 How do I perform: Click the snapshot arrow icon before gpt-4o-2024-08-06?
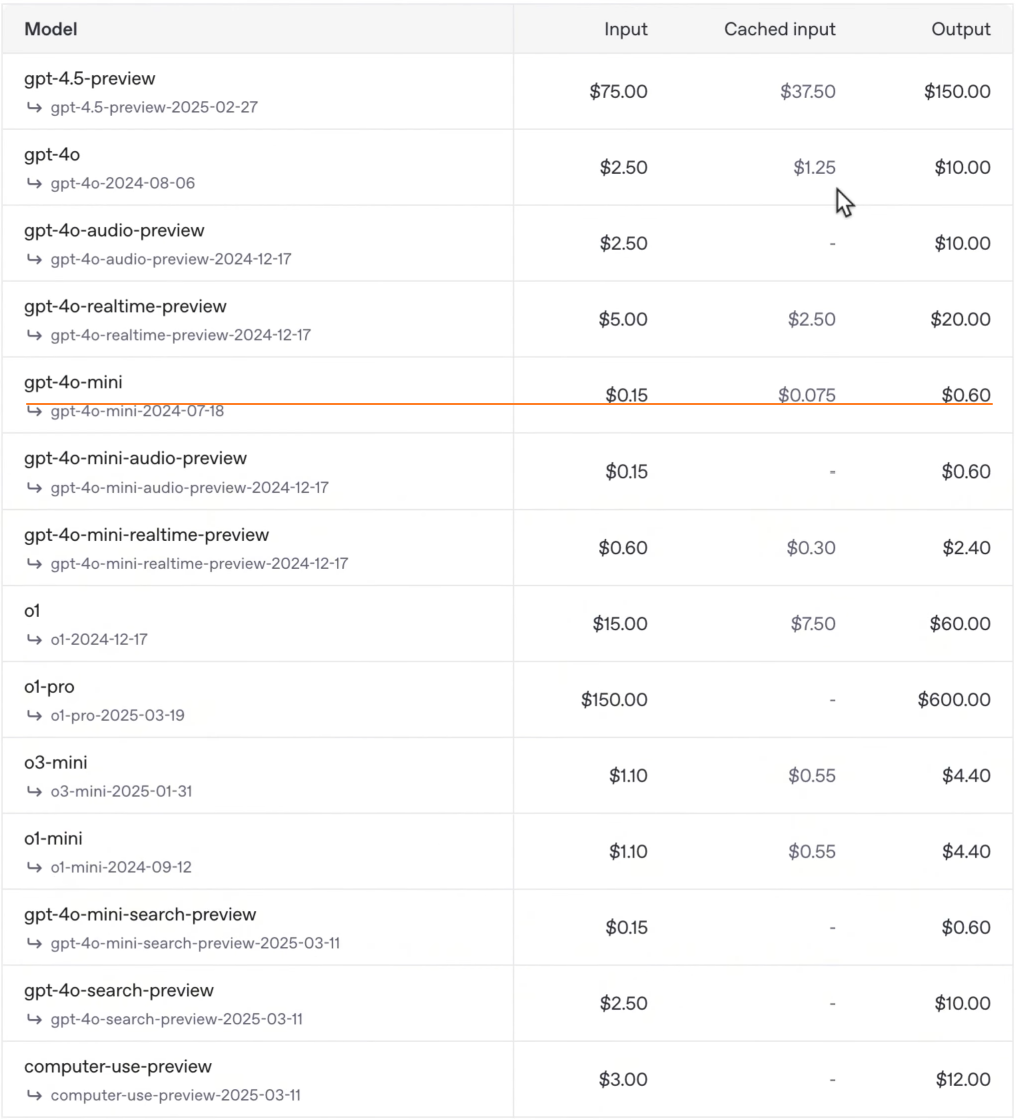[x=34, y=183]
